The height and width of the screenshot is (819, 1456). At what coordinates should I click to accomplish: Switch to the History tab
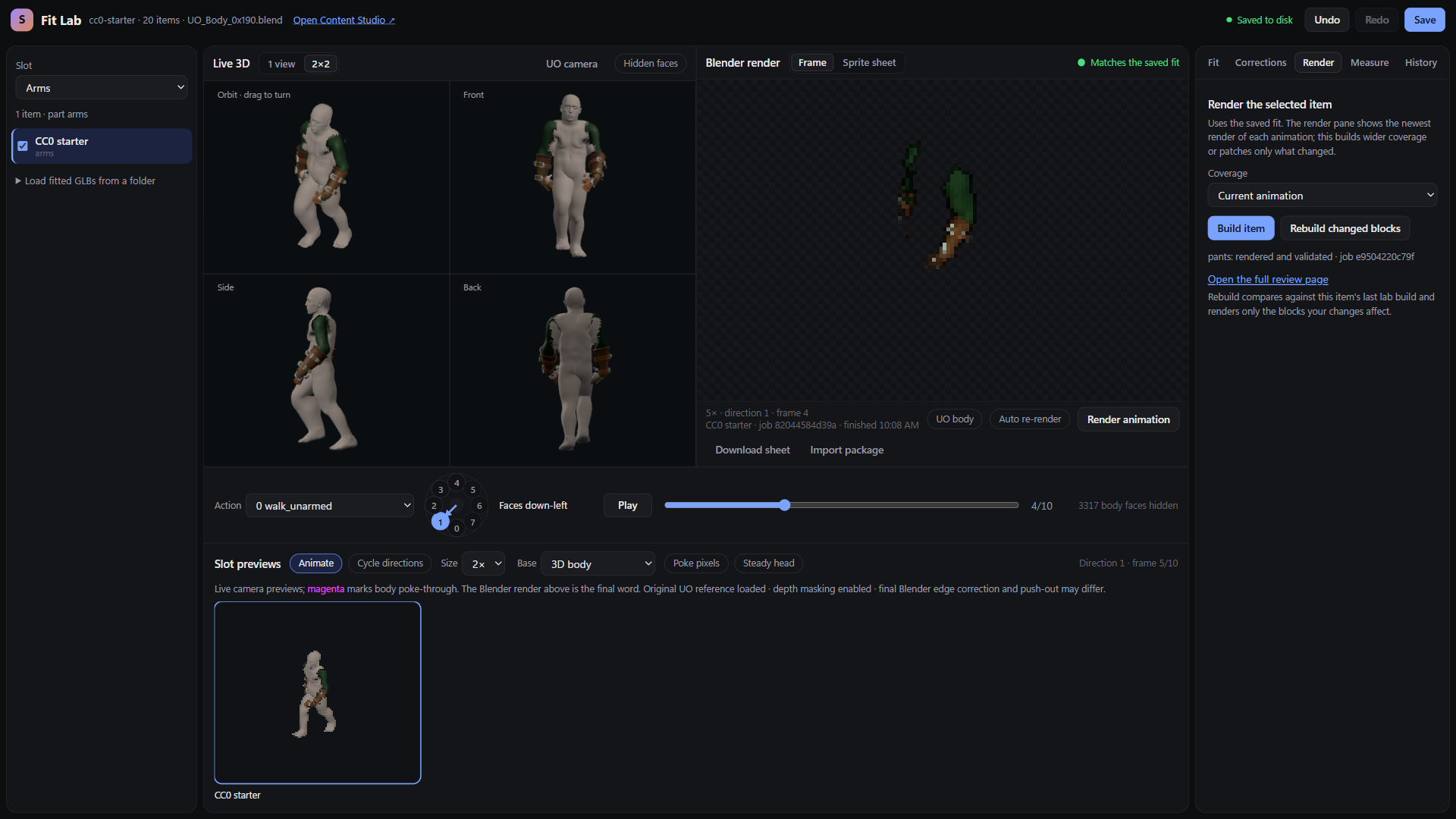pyautogui.click(x=1420, y=63)
